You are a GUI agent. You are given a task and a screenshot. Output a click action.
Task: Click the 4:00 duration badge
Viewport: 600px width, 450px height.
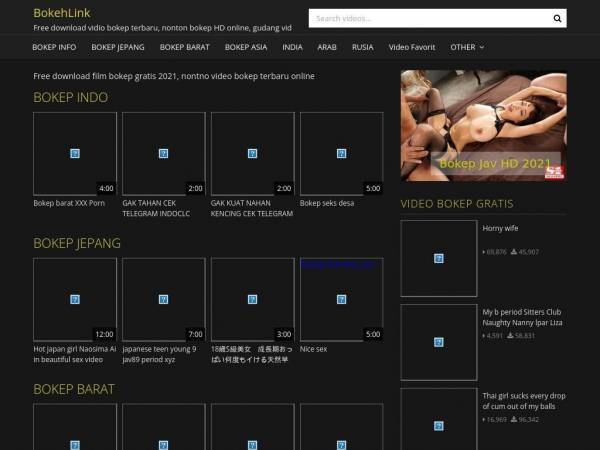(x=106, y=188)
